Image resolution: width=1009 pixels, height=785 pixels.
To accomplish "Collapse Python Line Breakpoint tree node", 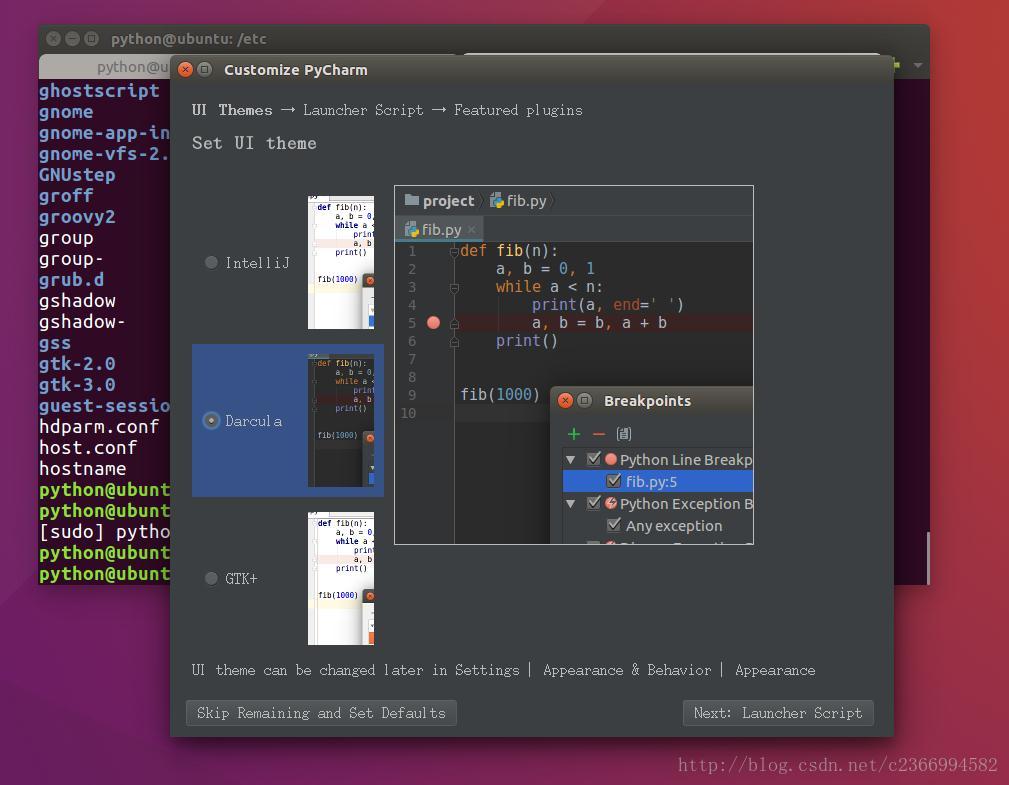I will (571, 459).
